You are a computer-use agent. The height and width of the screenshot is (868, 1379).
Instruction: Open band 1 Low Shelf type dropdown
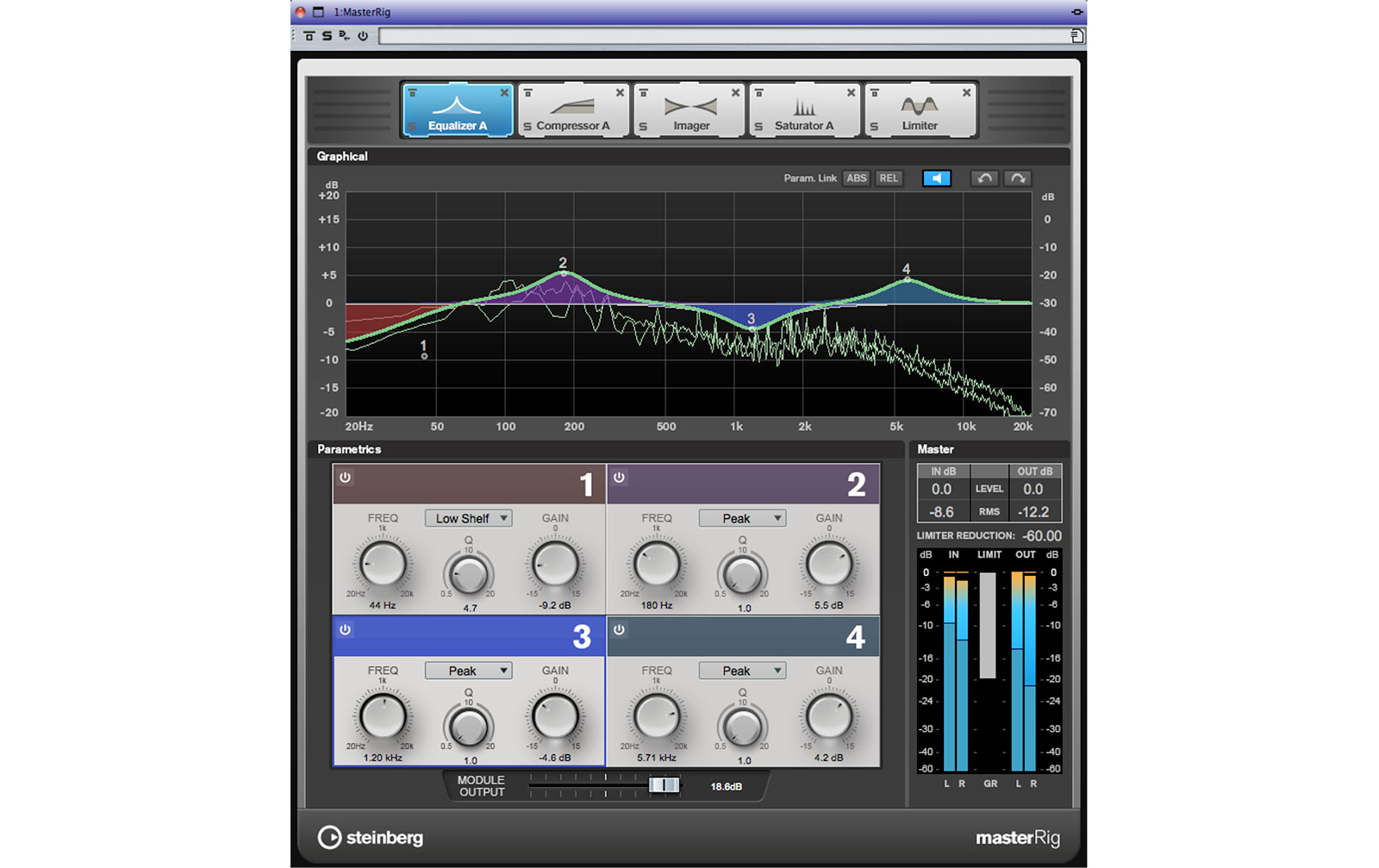[468, 518]
